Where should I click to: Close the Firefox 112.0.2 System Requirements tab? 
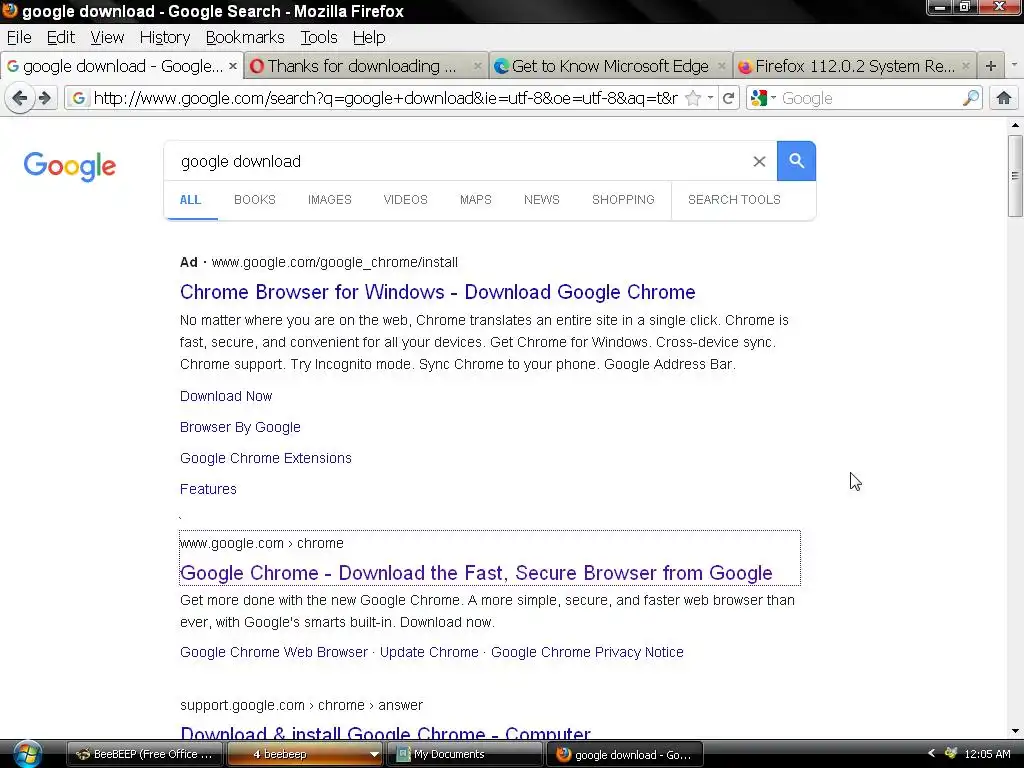[x=966, y=66]
